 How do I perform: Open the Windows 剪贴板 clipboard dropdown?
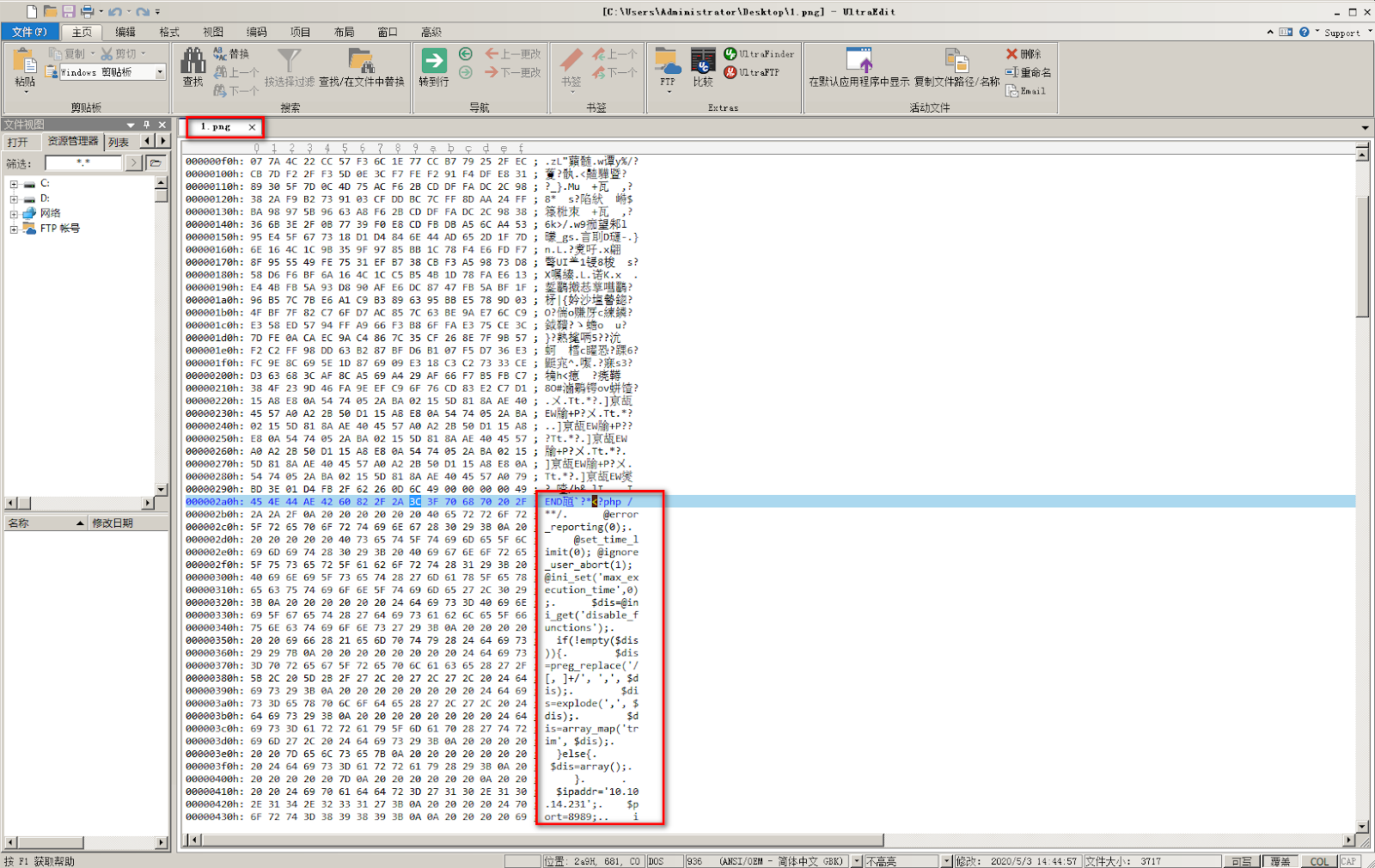click(x=160, y=72)
